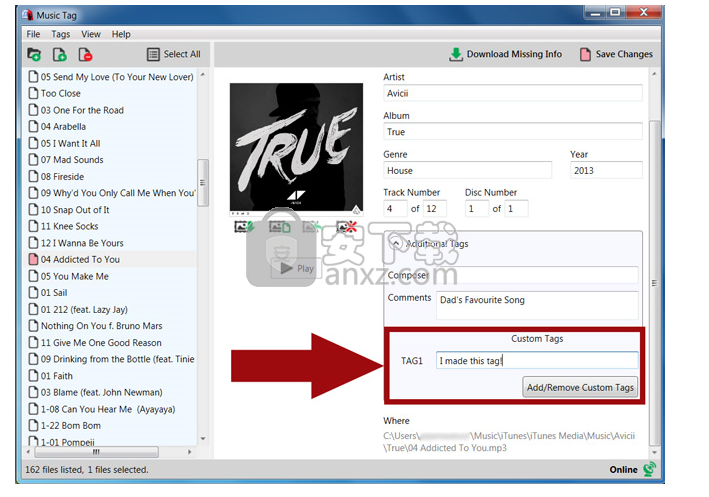This screenshot has width=709, height=497.
Task: Click the Add/Remove Custom Tags button
Action: coord(580,388)
